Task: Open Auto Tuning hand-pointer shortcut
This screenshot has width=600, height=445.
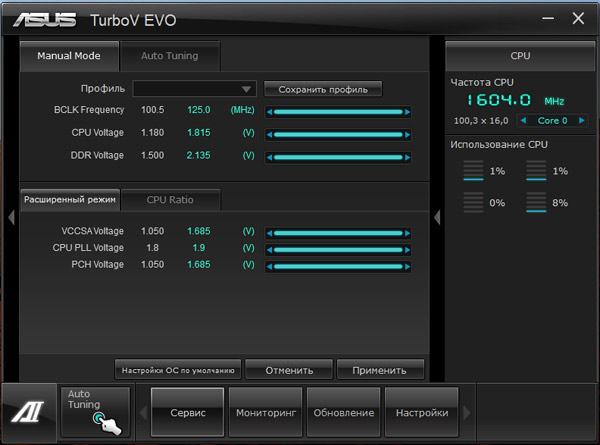Action: (96, 412)
